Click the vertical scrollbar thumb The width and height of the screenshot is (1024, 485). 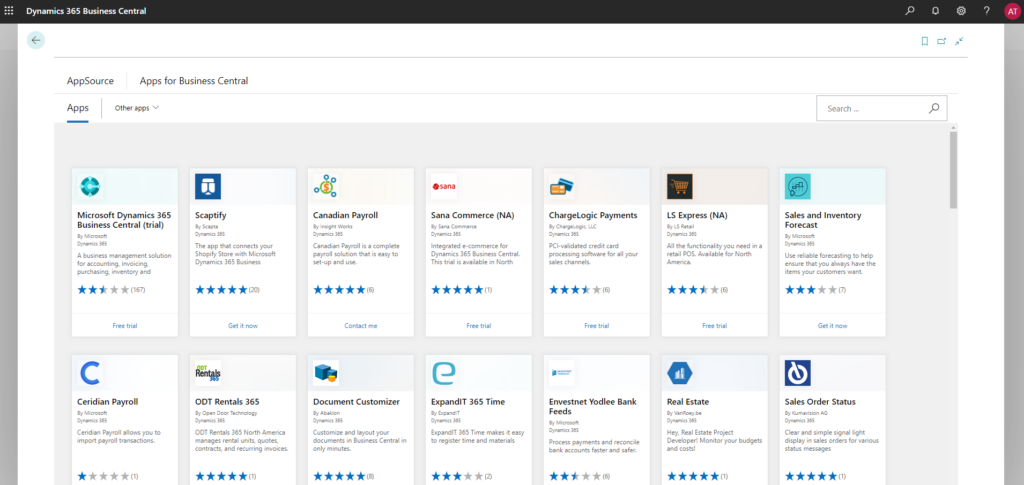[953, 169]
